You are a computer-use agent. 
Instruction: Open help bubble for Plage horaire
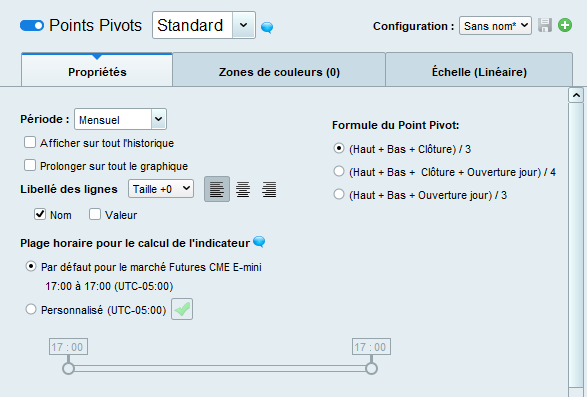tap(259, 242)
